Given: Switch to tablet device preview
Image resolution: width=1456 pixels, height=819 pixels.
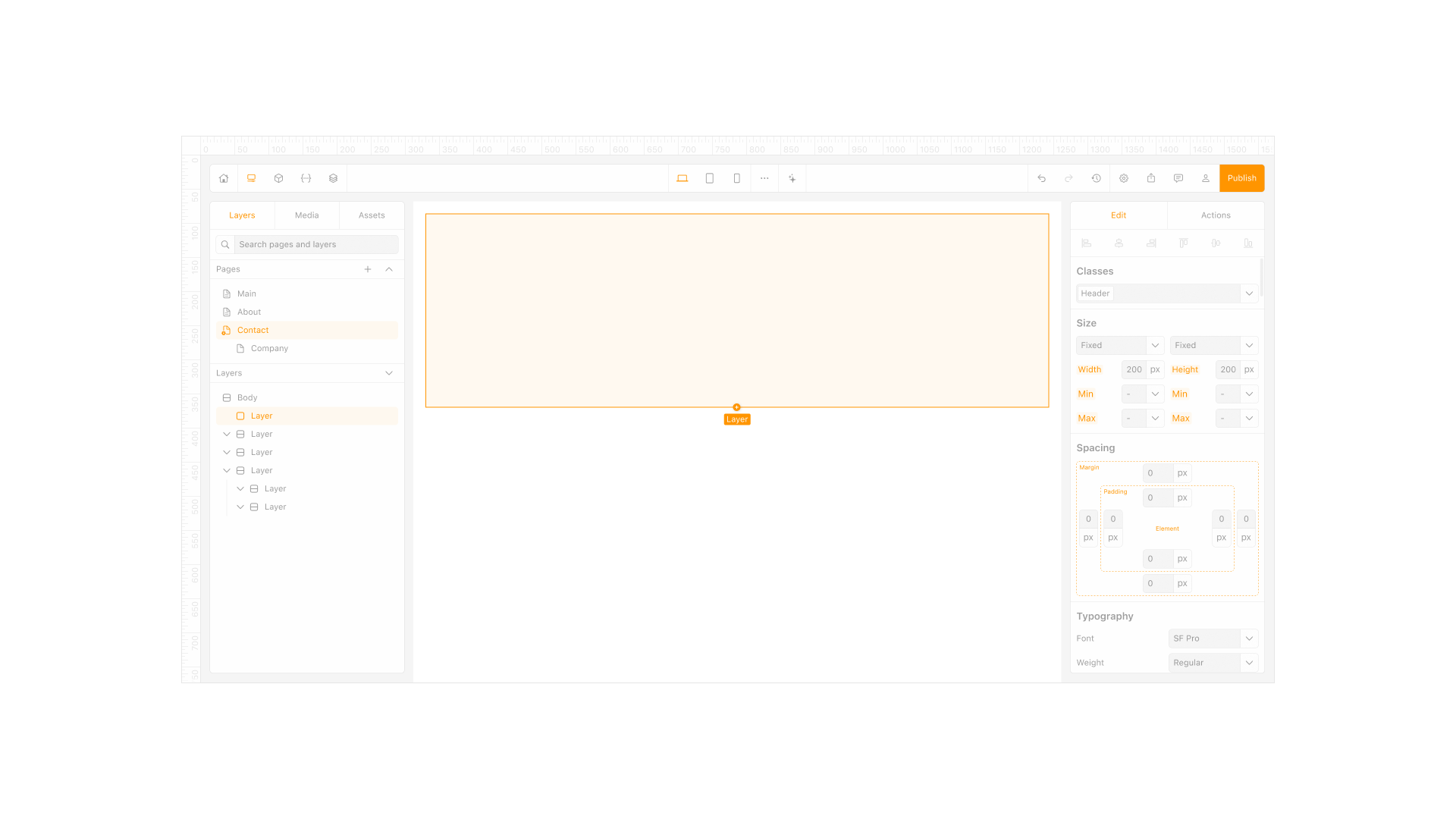Looking at the screenshot, I should click(710, 178).
